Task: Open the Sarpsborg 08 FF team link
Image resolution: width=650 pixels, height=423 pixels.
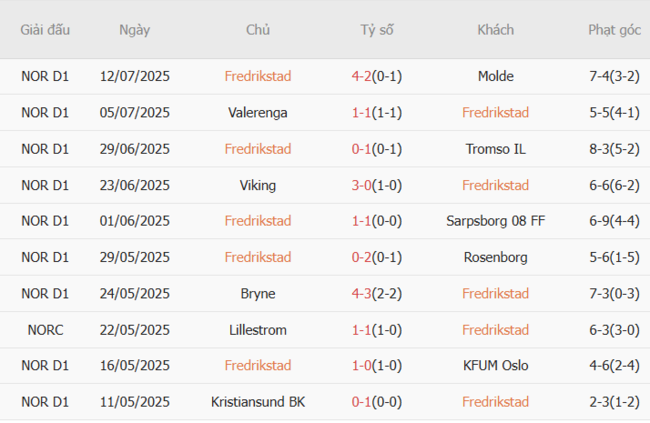Action: (496, 221)
